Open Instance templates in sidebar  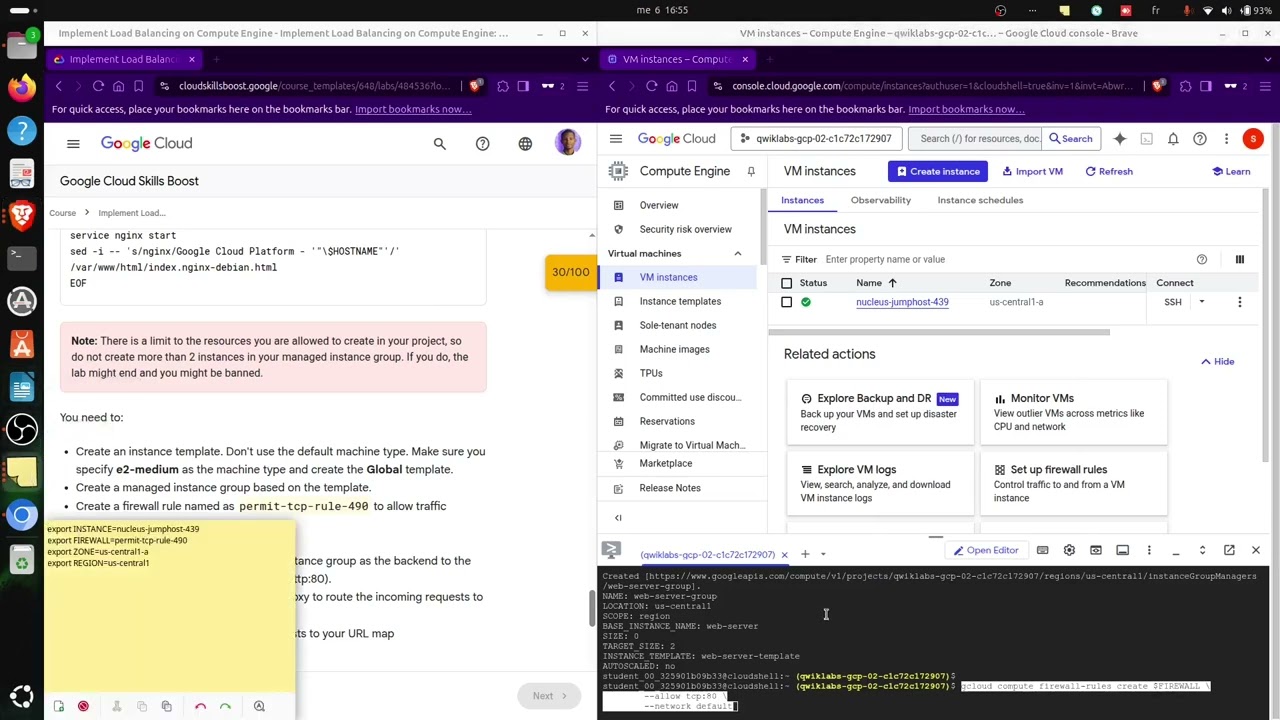point(680,301)
